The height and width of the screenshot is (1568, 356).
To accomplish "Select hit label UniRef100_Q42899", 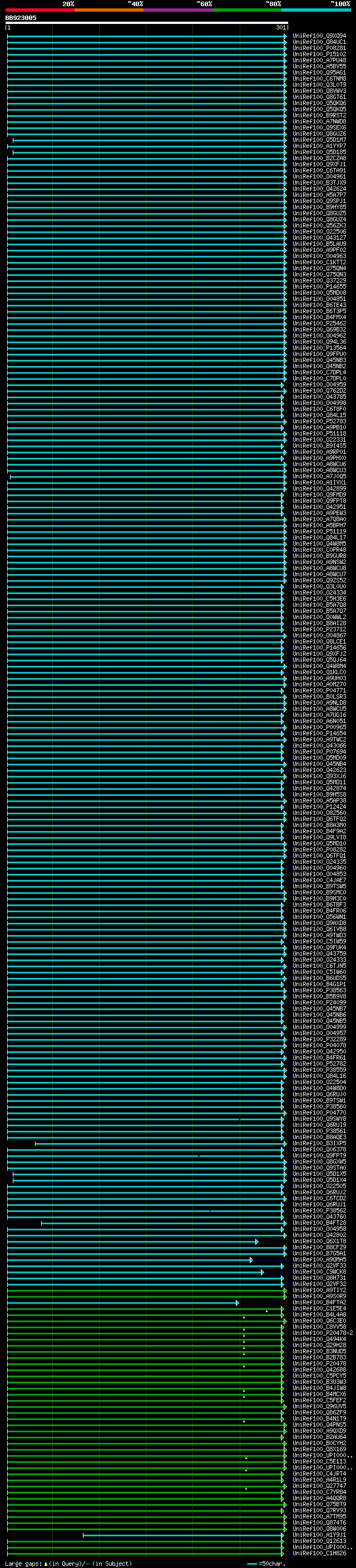I will [319, 489].
